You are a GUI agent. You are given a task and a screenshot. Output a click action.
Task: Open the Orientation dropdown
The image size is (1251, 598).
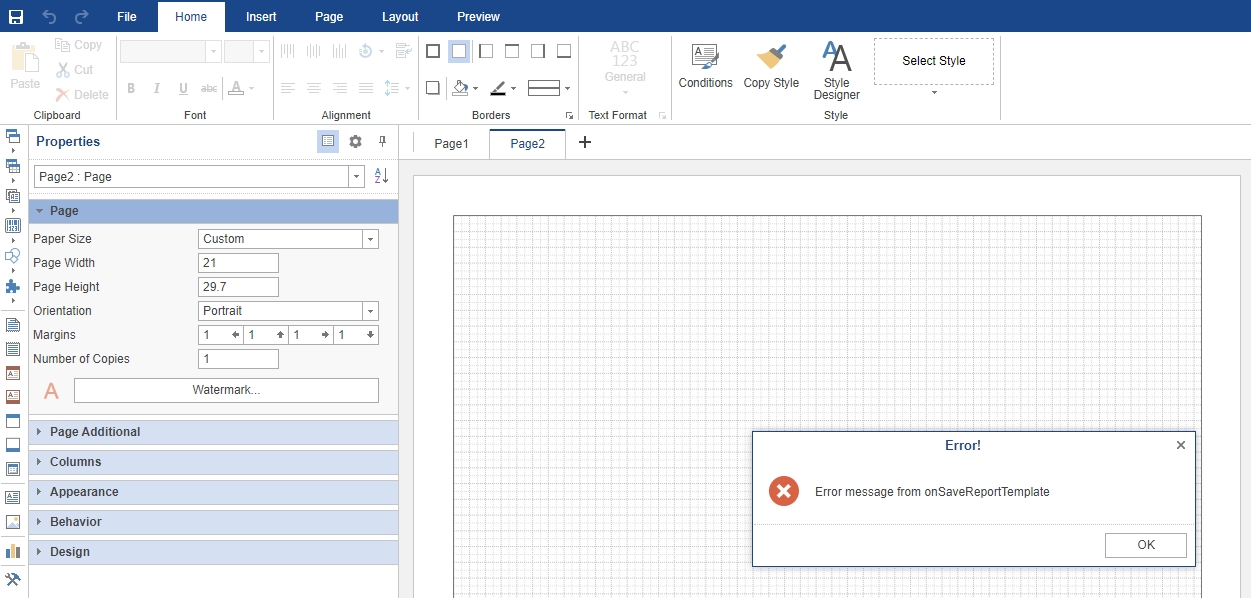(x=370, y=311)
